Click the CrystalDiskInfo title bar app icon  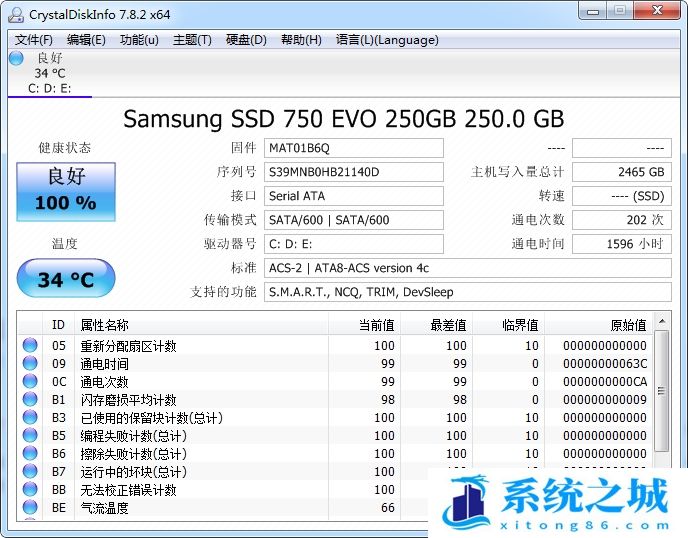16,14
